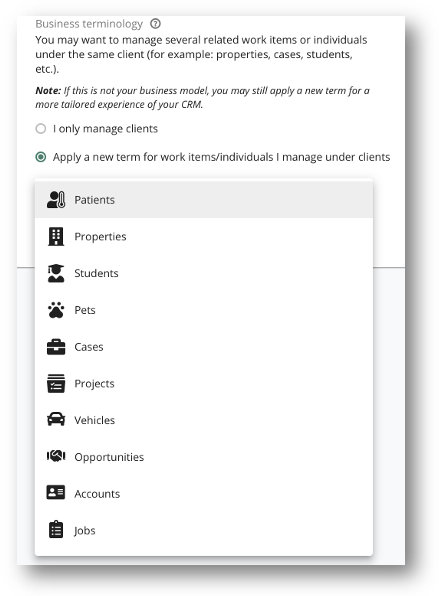Click the Opportunities handshake icon
This screenshot has height=596, width=439.
tap(56, 456)
